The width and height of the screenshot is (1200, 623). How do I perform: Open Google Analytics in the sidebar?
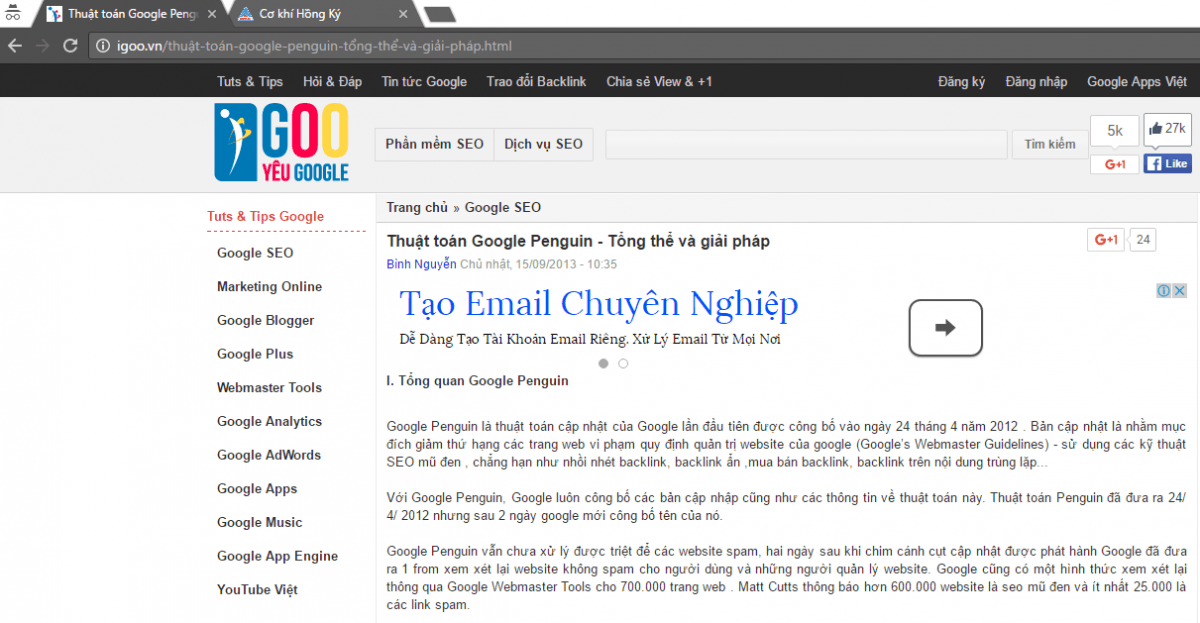pos(269,421)
